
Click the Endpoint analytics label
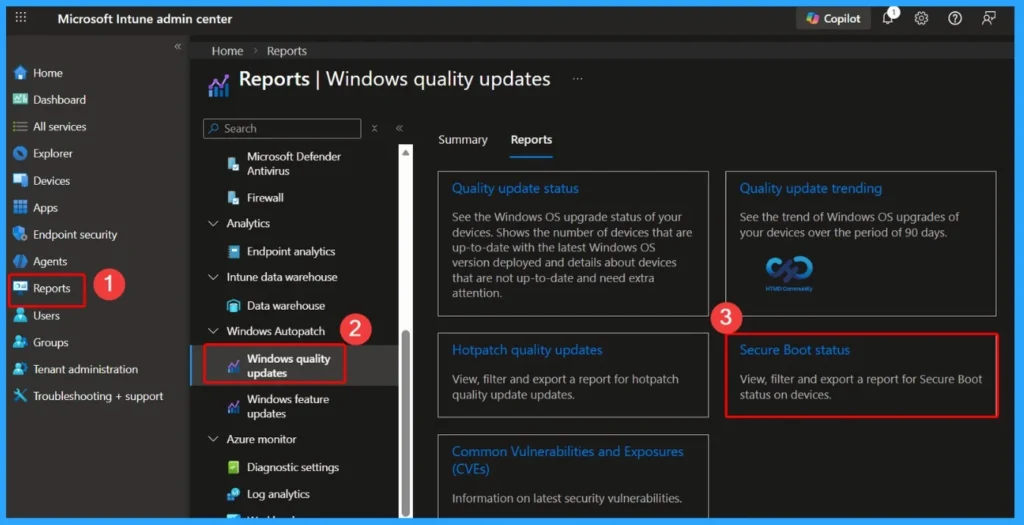[291, 251]
